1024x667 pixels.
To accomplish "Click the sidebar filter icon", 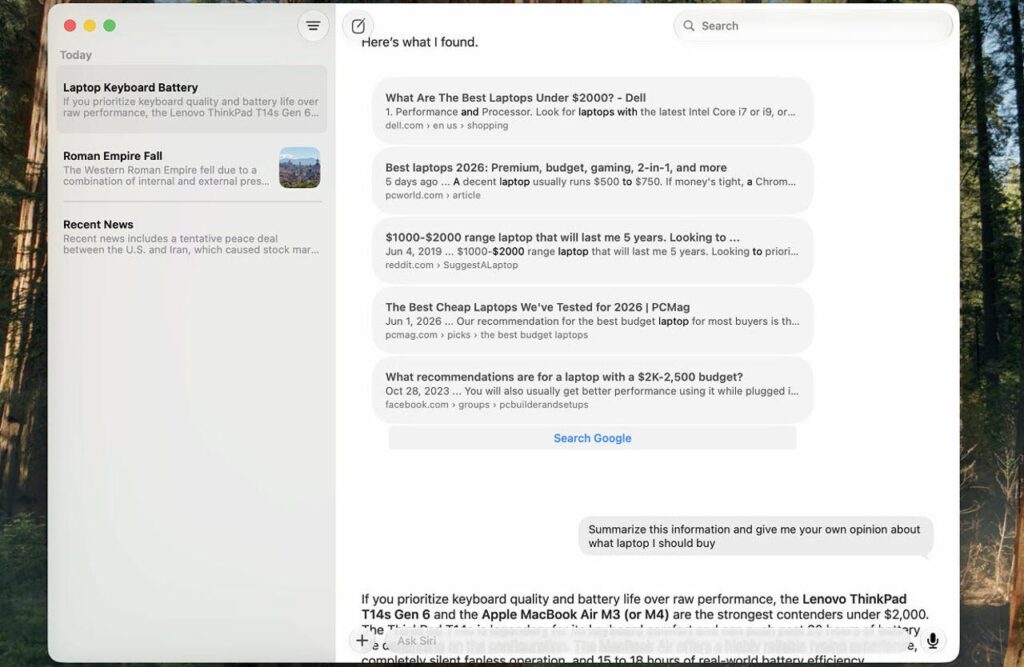I will click(x=313, y=26).
